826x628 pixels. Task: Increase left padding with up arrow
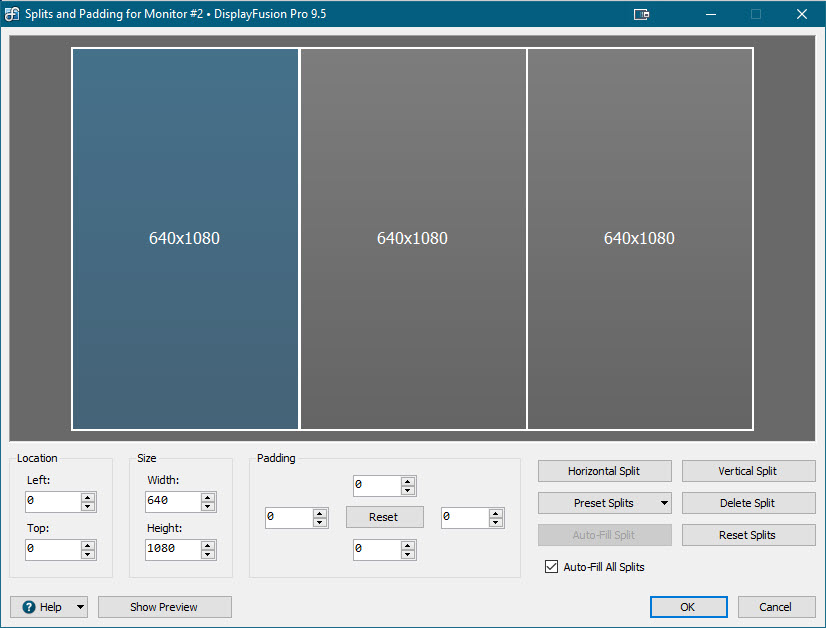[x=320, y=513]
